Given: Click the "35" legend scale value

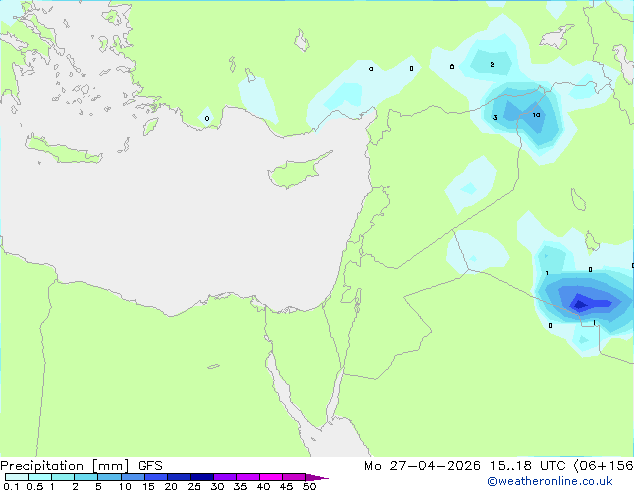Looking at the screenshot, I should [240, 486].
